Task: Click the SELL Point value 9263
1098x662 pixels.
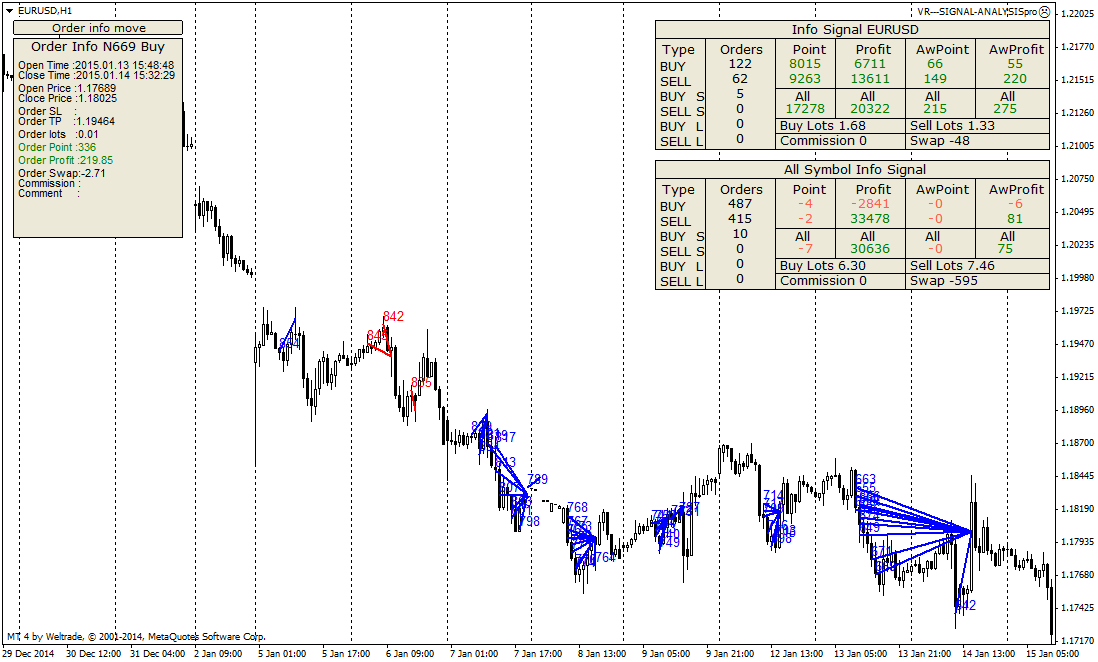Action: pos(805,78)
